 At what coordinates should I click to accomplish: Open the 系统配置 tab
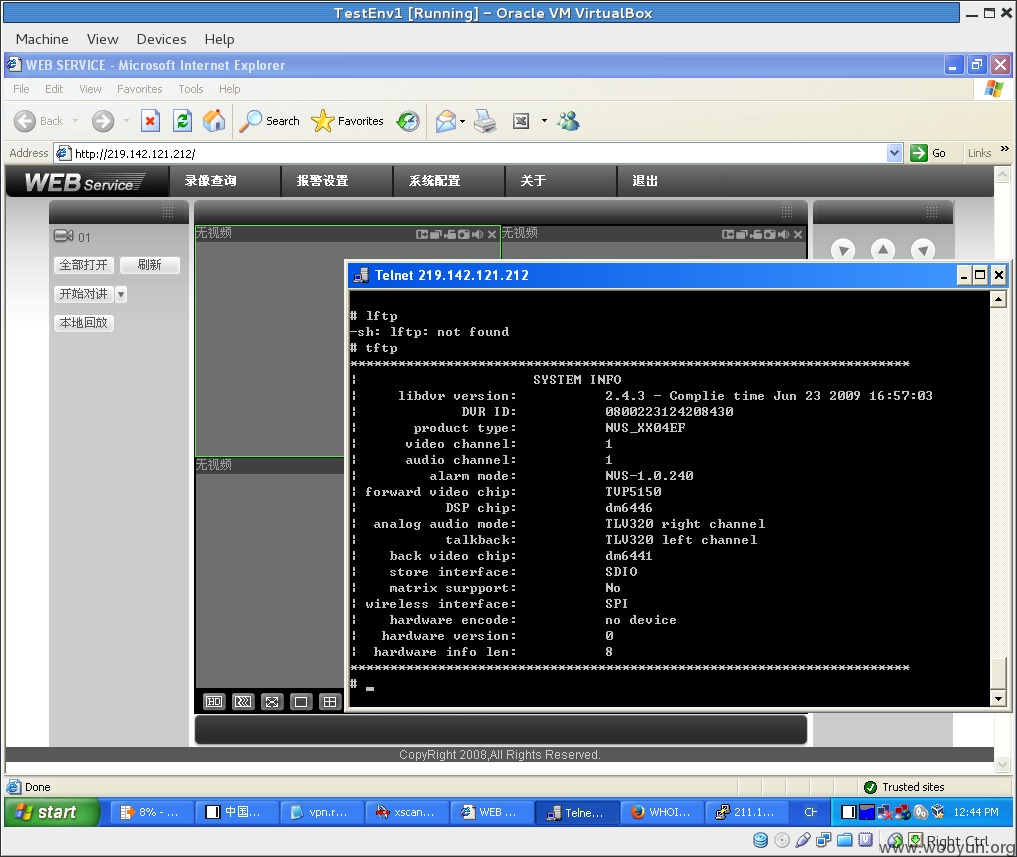point(435,181)
